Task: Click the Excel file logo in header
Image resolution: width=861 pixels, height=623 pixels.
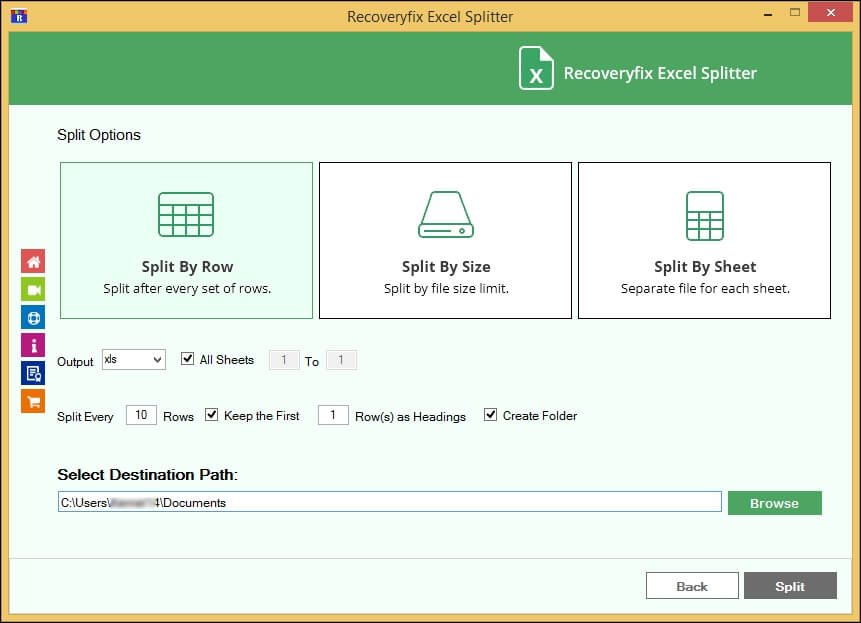Action: [536, 68]
